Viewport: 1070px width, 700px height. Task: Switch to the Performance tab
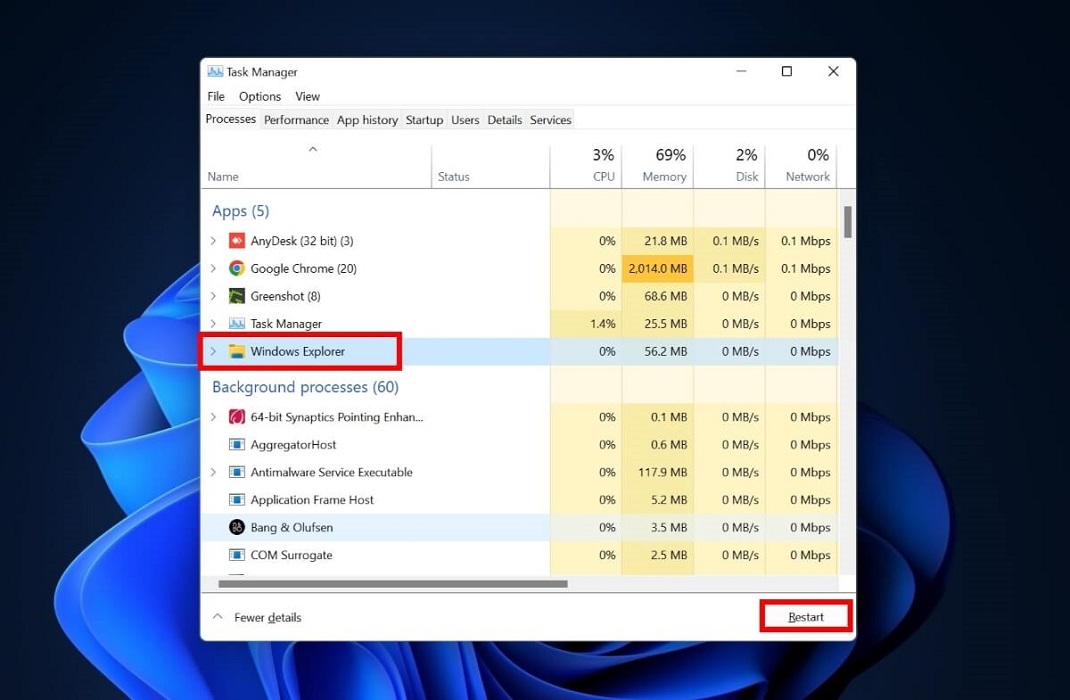[296, 119]
